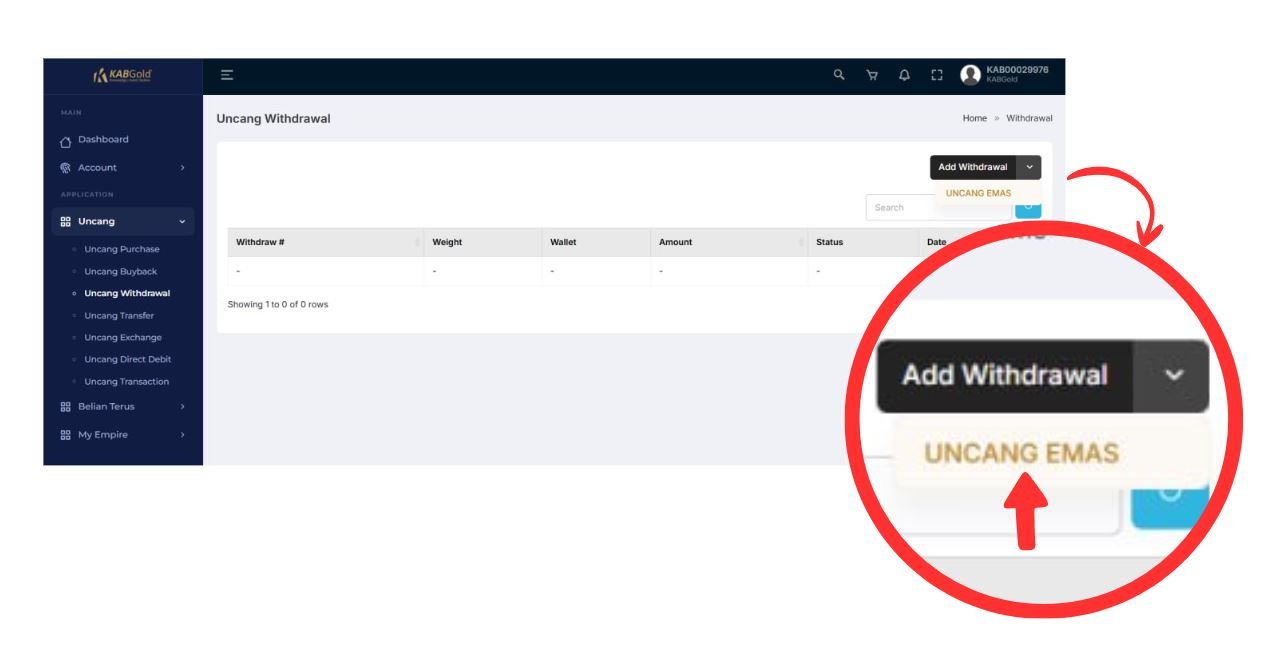
Task: Go to Dashboard in the sidebar
Action: (103, 140)
